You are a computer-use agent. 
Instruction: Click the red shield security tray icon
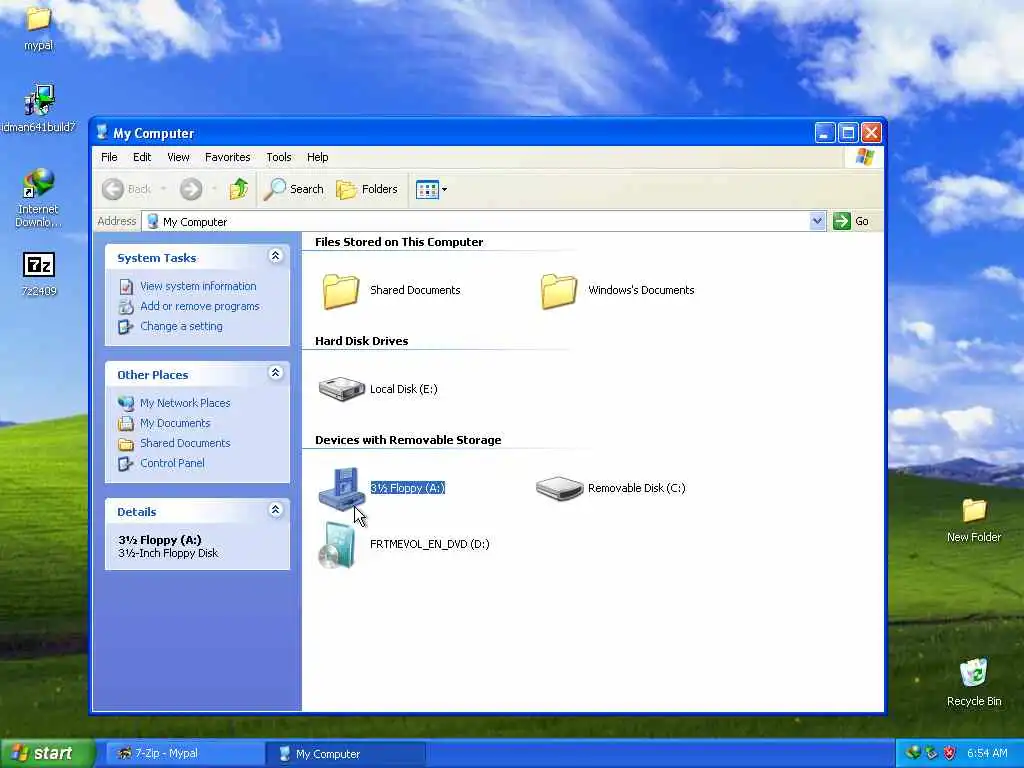coord(950,753)
